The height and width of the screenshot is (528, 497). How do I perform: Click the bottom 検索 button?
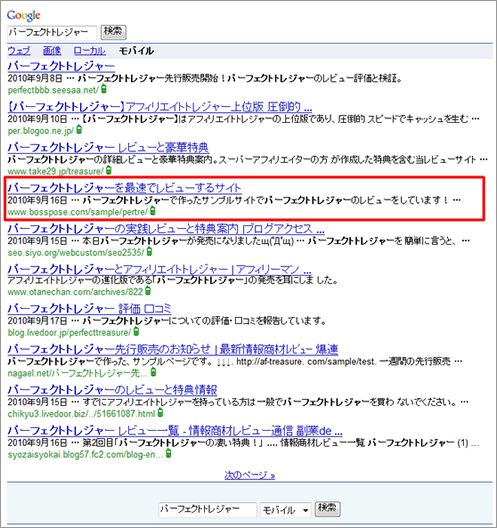327,508
